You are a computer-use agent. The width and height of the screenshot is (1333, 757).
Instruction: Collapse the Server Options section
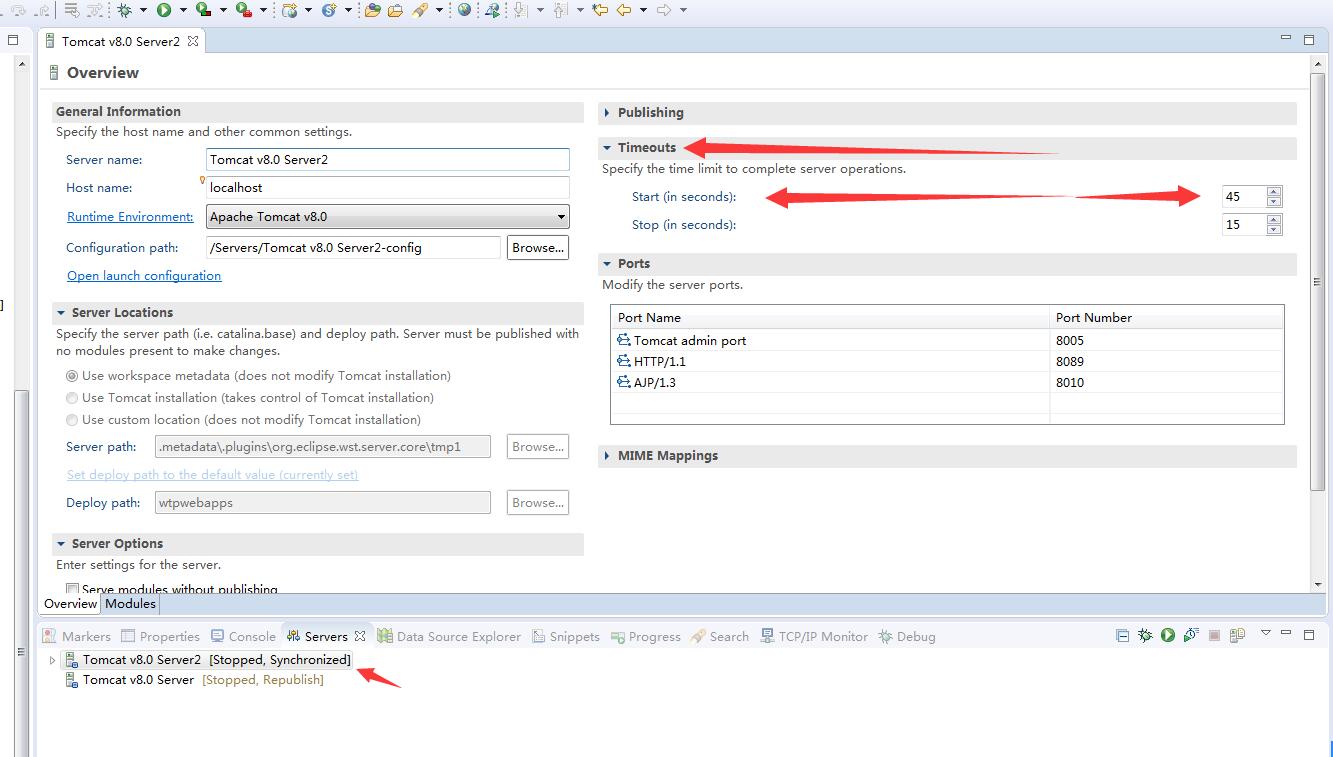61,544
